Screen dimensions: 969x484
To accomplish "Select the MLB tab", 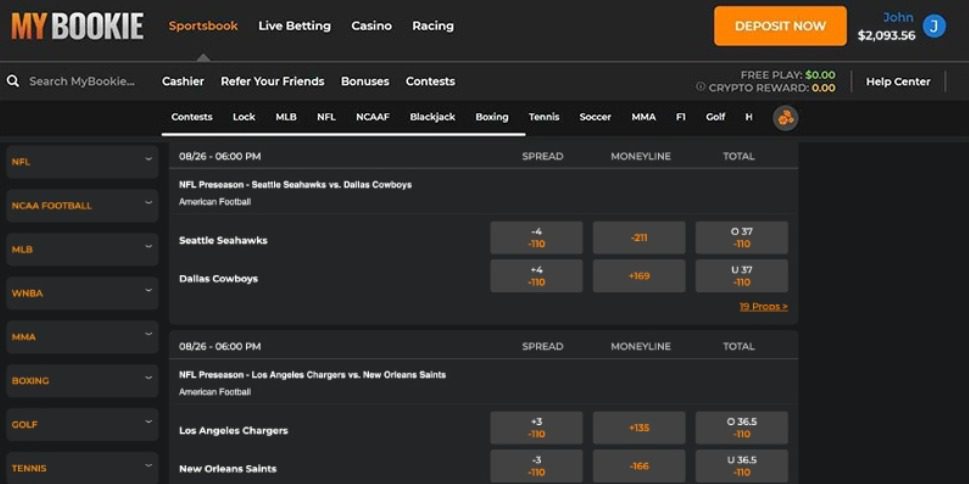I will 286,117.
